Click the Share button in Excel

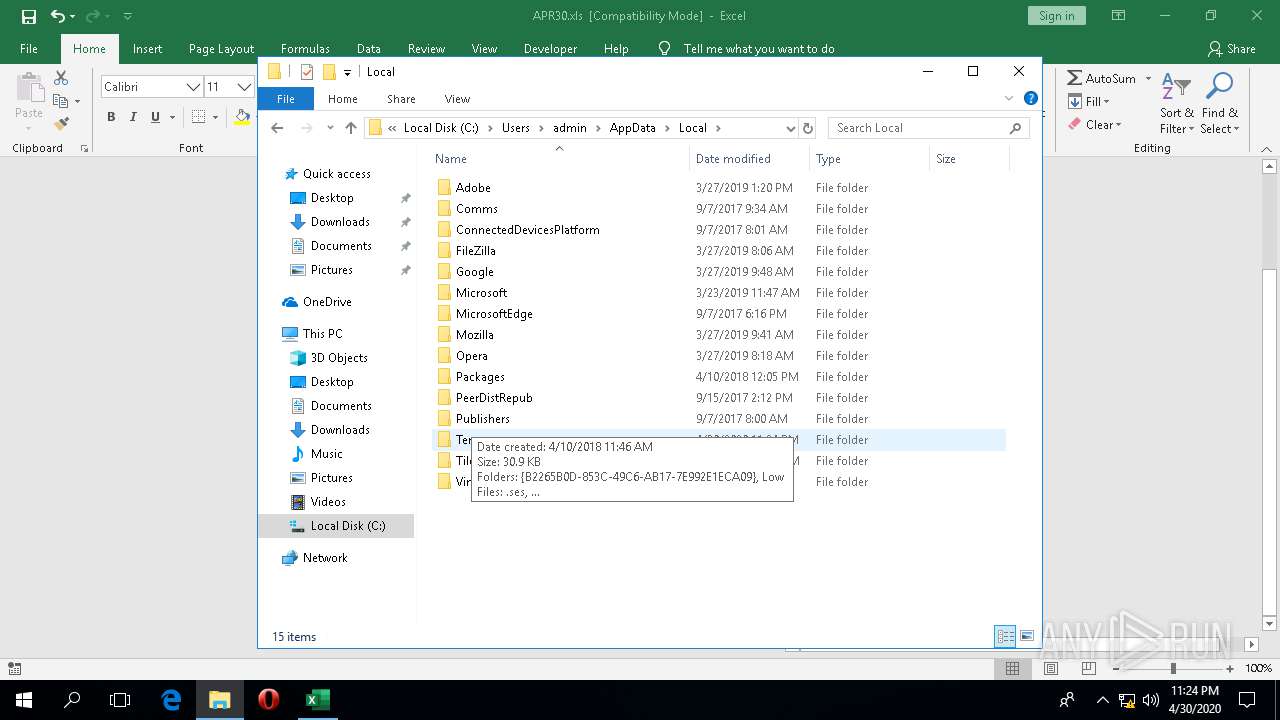[x=1231, y=49]
